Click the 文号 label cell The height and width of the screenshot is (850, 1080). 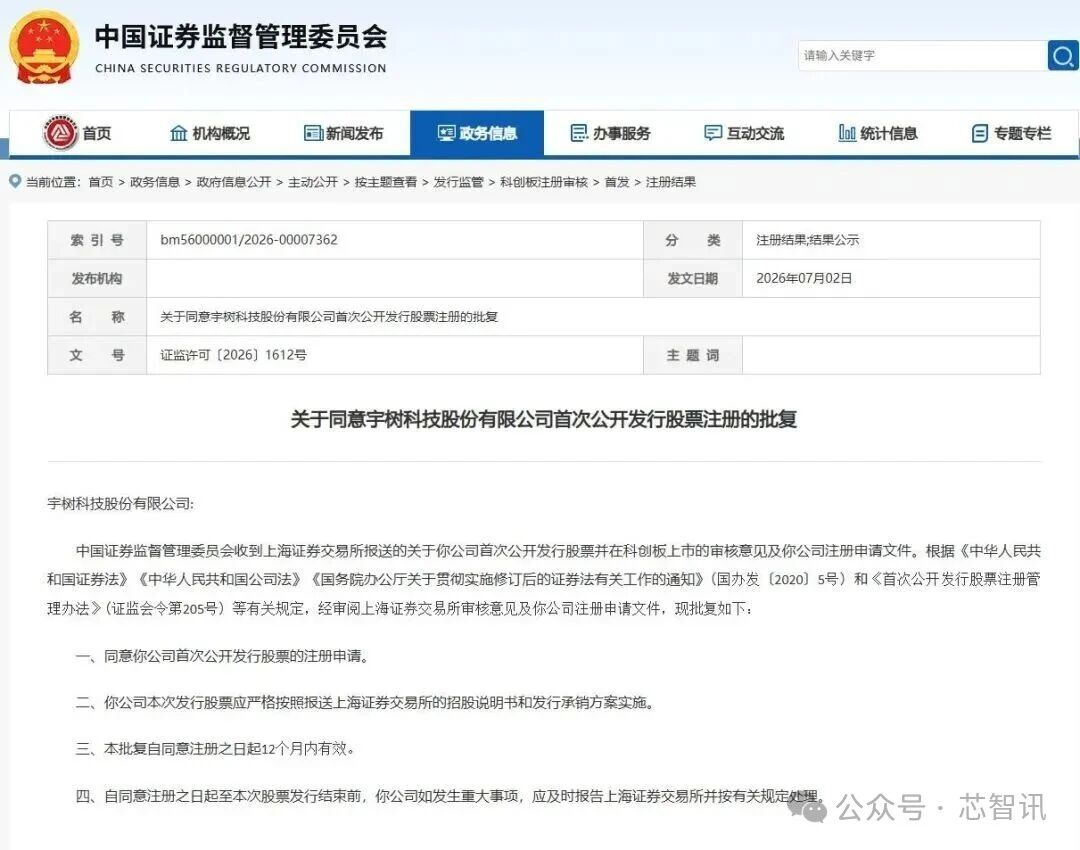(97, 355)
